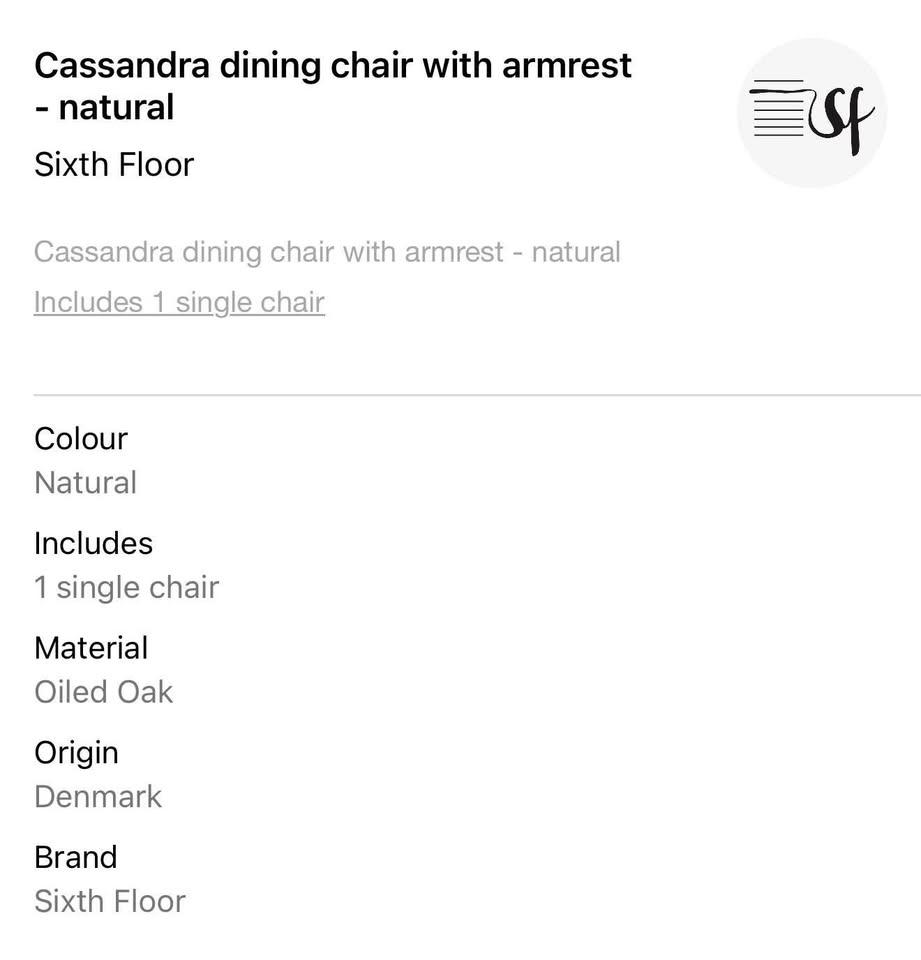The image size is (921, 960).
Task: Click the Includes attribute label
Action: pyautogui.click(x=93, y=543)
